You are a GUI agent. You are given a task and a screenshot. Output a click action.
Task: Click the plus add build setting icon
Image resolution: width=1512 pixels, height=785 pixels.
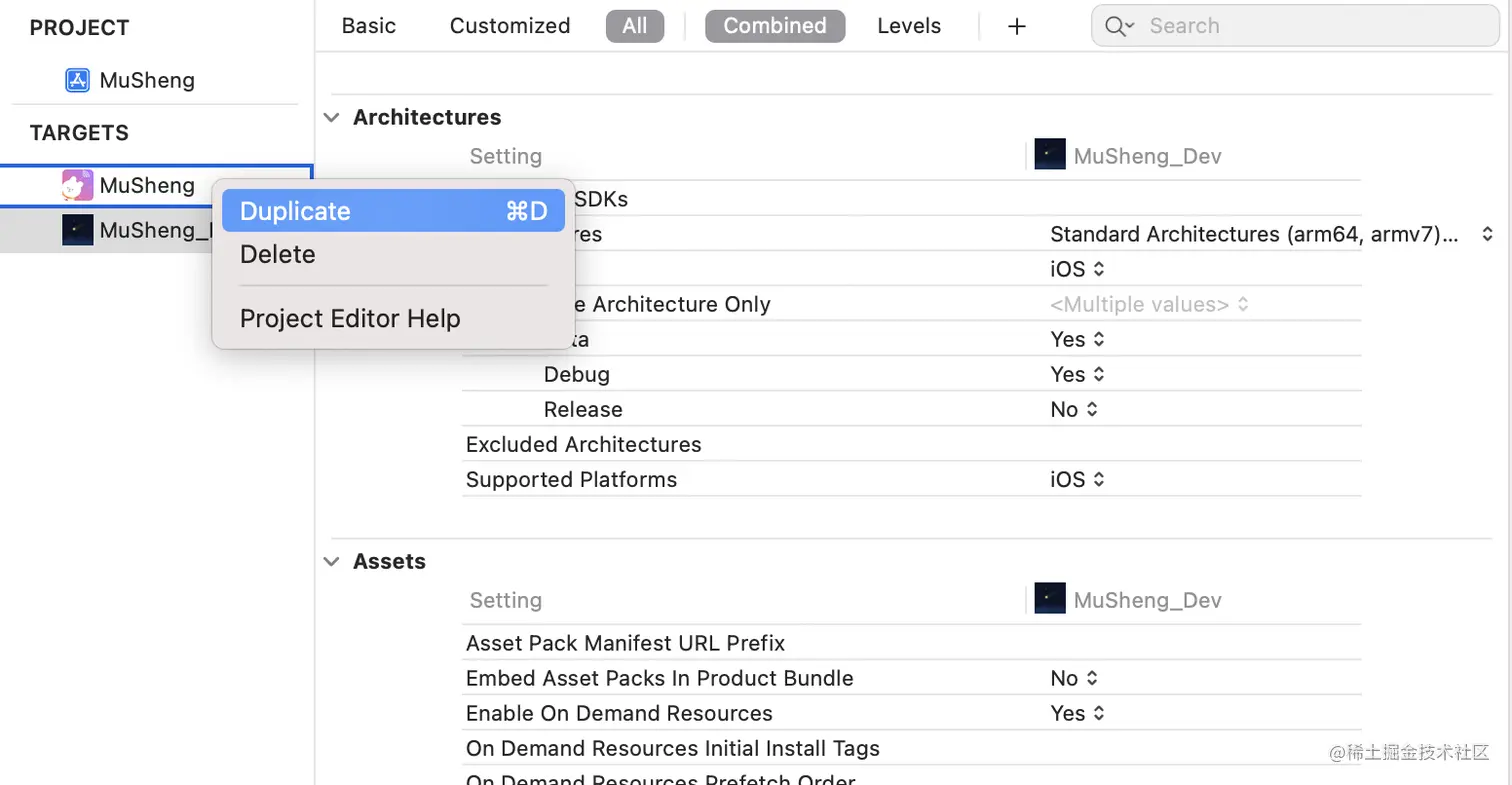pyautogui.click(x=1016, y=26)
